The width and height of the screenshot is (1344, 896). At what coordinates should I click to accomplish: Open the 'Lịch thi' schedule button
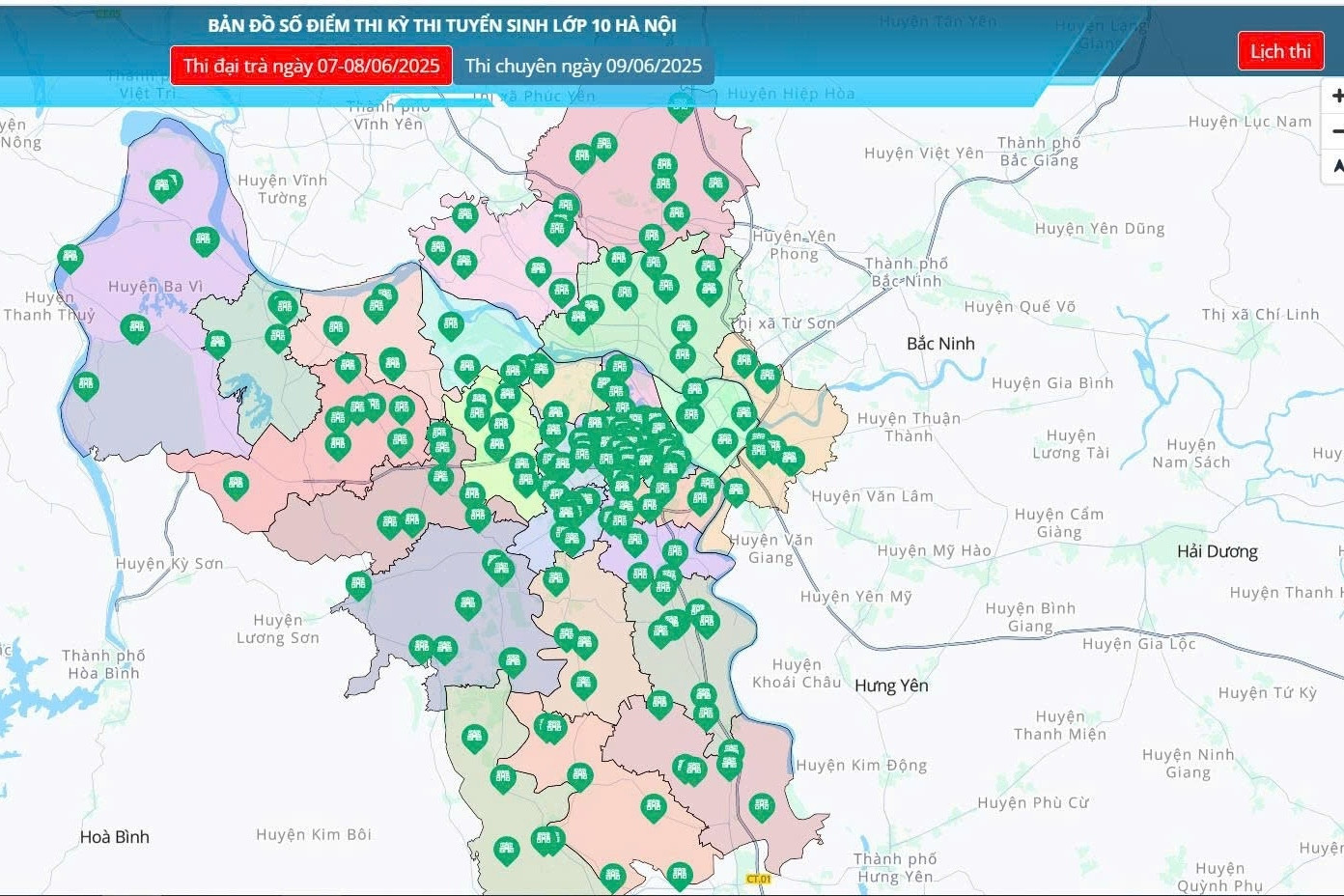pos(1279,51)
